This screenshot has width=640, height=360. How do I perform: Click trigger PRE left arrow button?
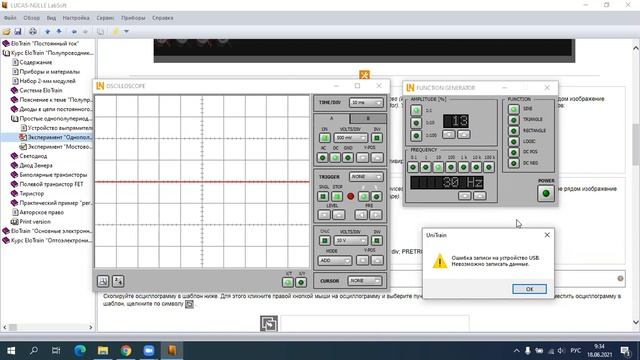(361, 215)
